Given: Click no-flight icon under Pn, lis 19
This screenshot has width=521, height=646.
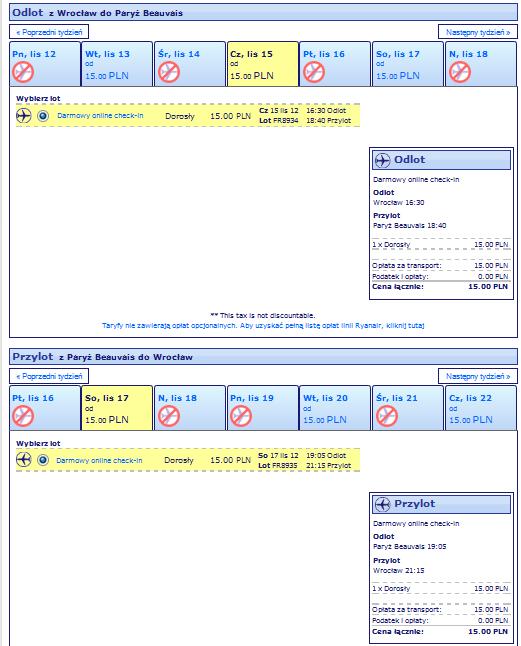Looking at the screenshot, I should tap(241, 416).
